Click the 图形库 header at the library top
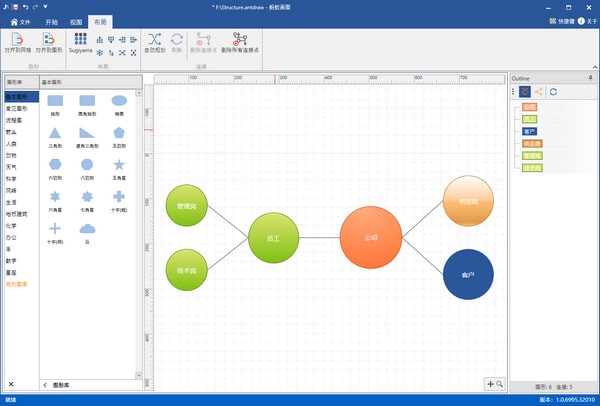This screenshot has width=600, height=406. (x=22, y=82)
